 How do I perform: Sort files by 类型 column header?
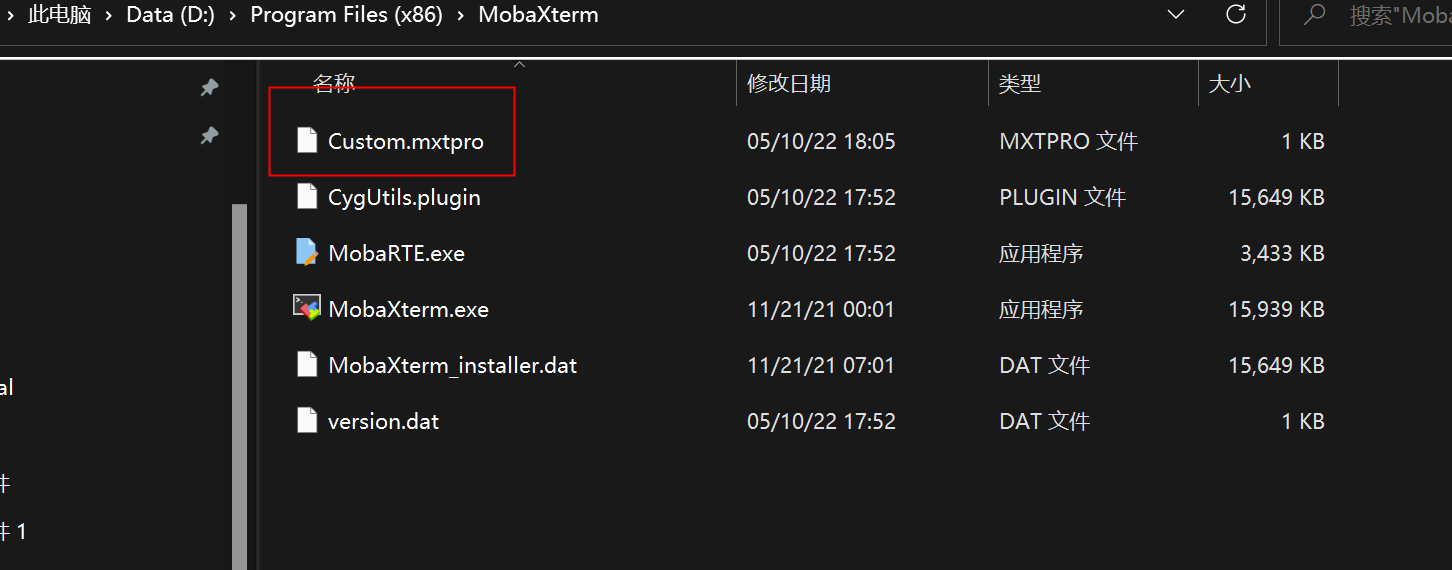pos(1020,84)
